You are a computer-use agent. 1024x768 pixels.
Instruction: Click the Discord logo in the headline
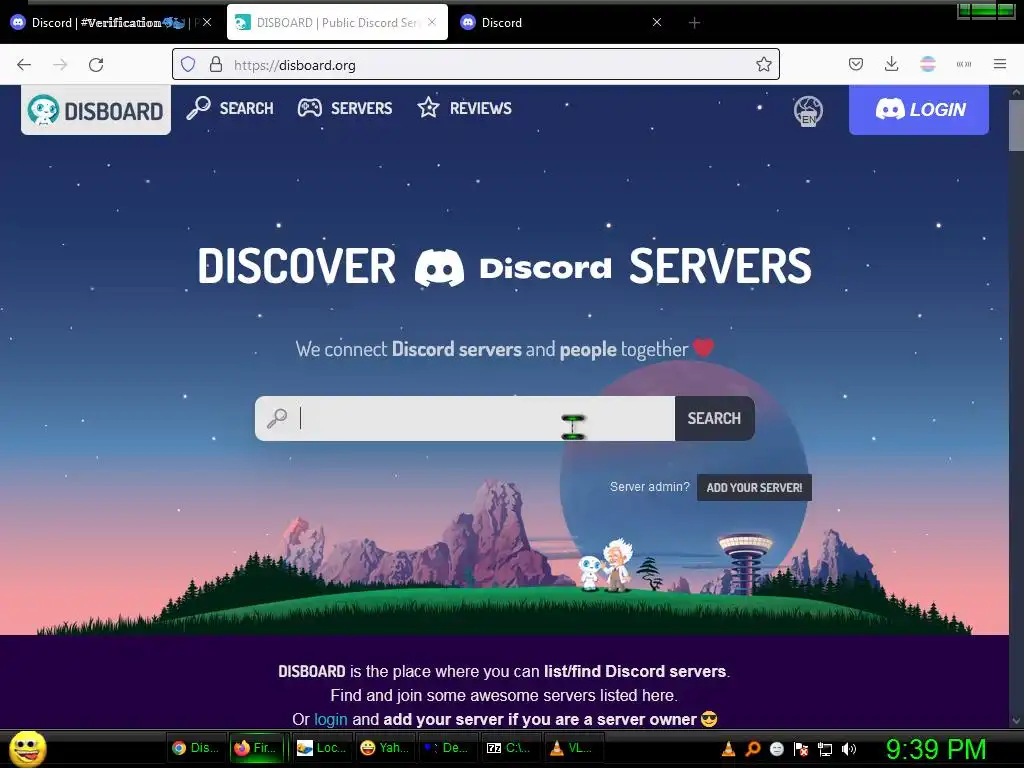pyautogui.click(x=440, y=268)
